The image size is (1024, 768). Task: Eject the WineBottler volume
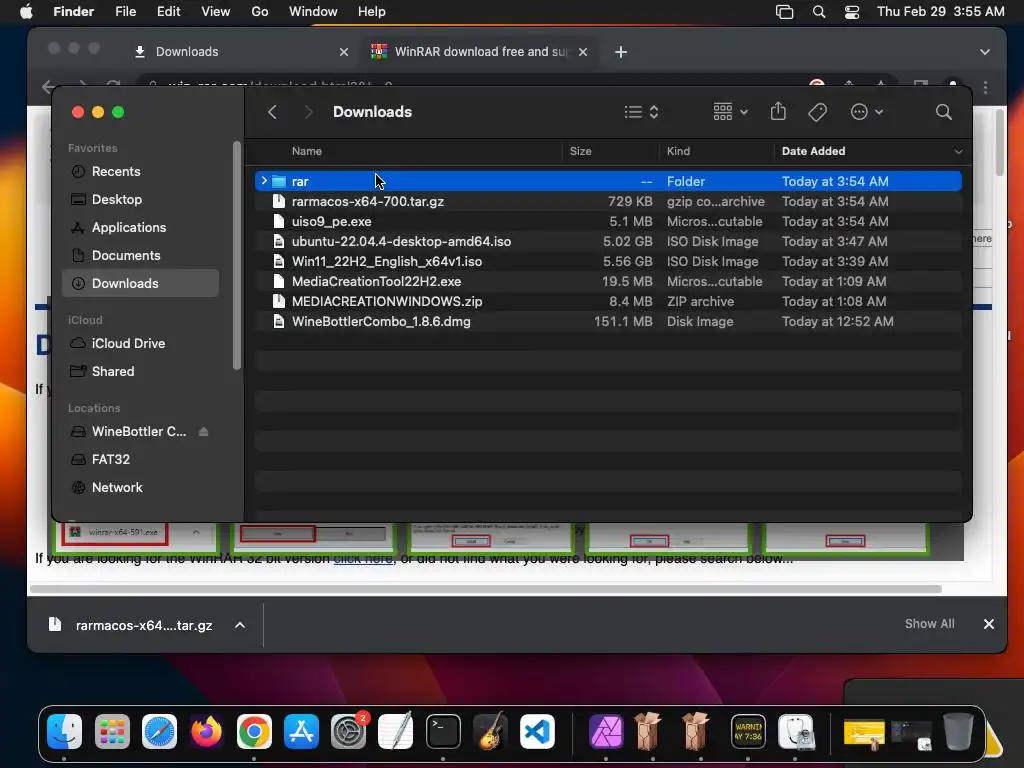(203, 432)
